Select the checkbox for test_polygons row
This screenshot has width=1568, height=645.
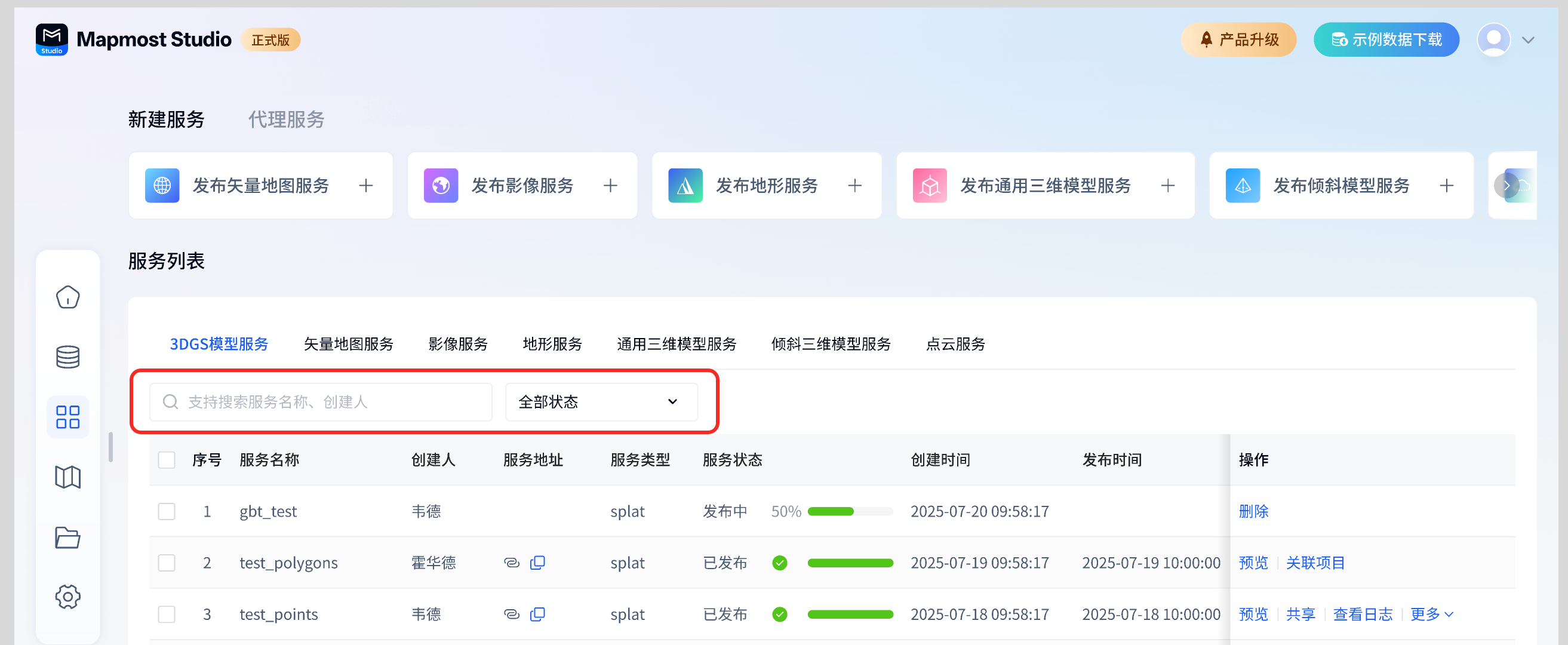167,563
